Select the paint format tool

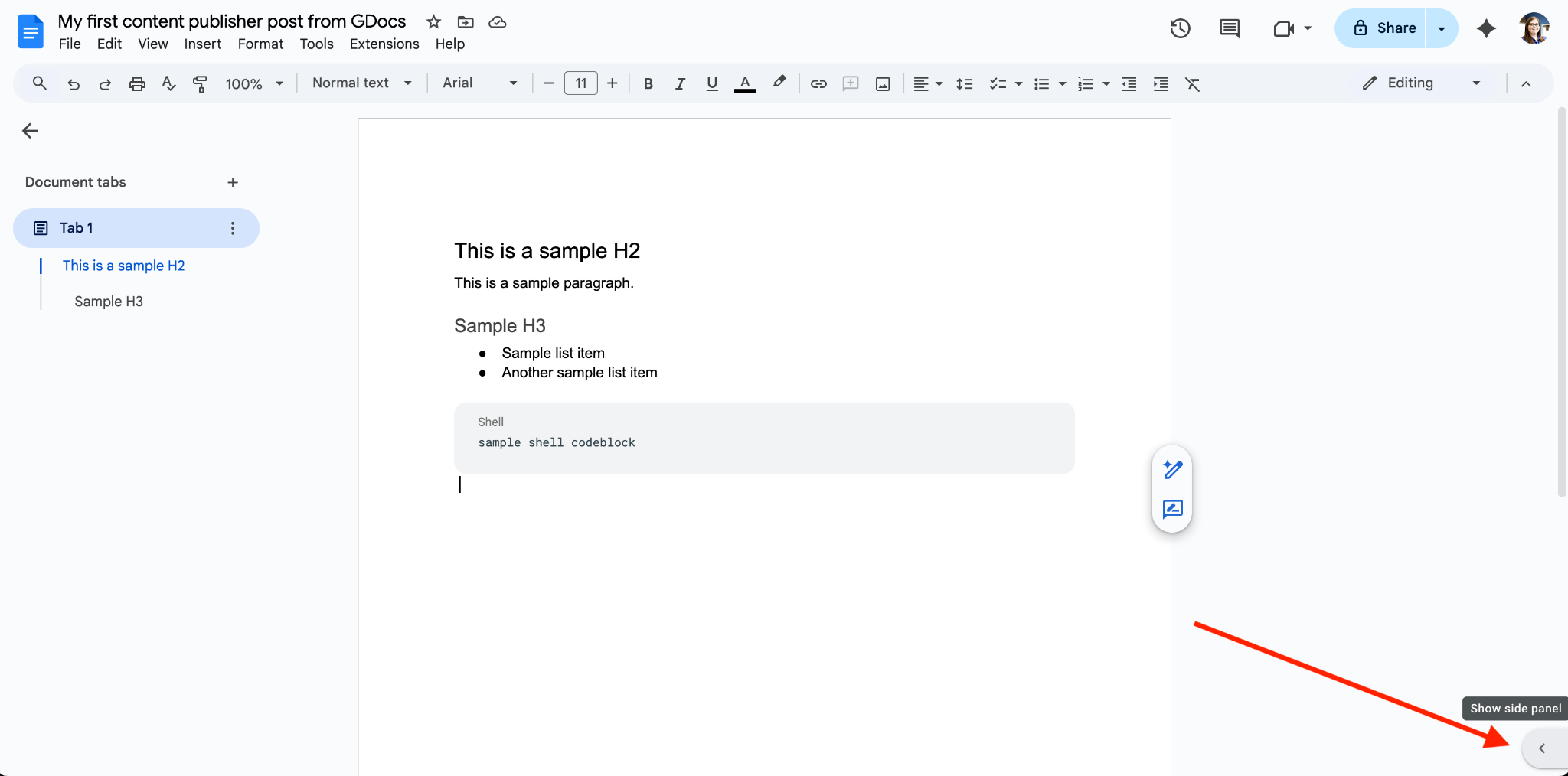(x=200, y=83)
